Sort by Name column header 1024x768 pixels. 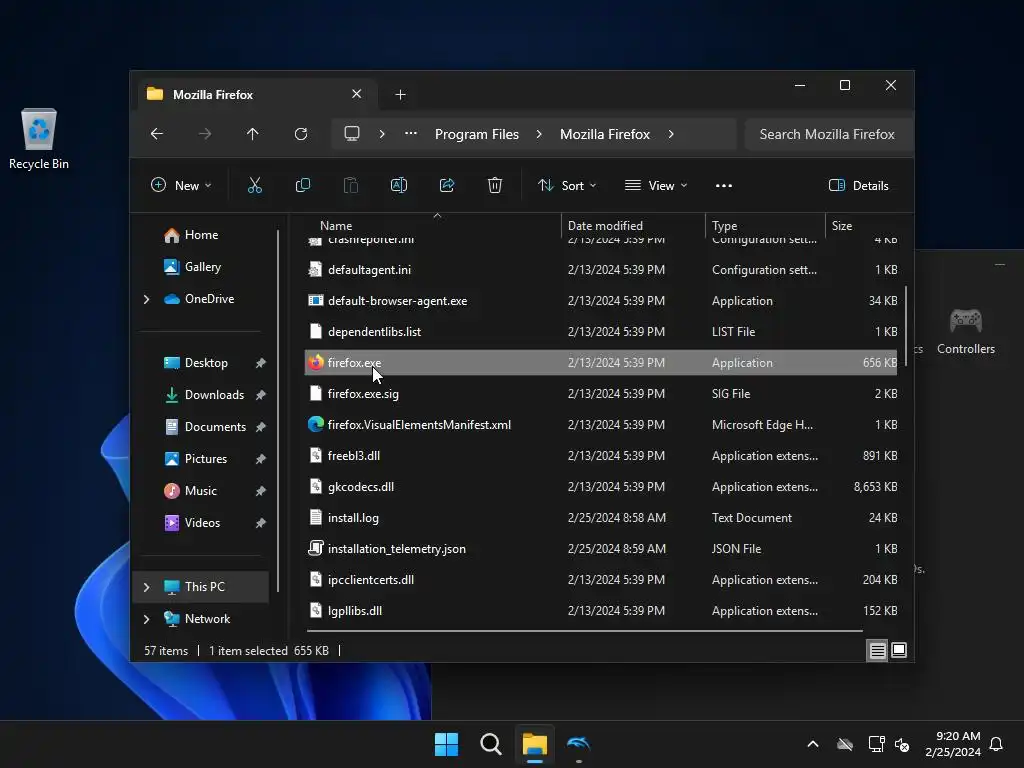point(336,225)
